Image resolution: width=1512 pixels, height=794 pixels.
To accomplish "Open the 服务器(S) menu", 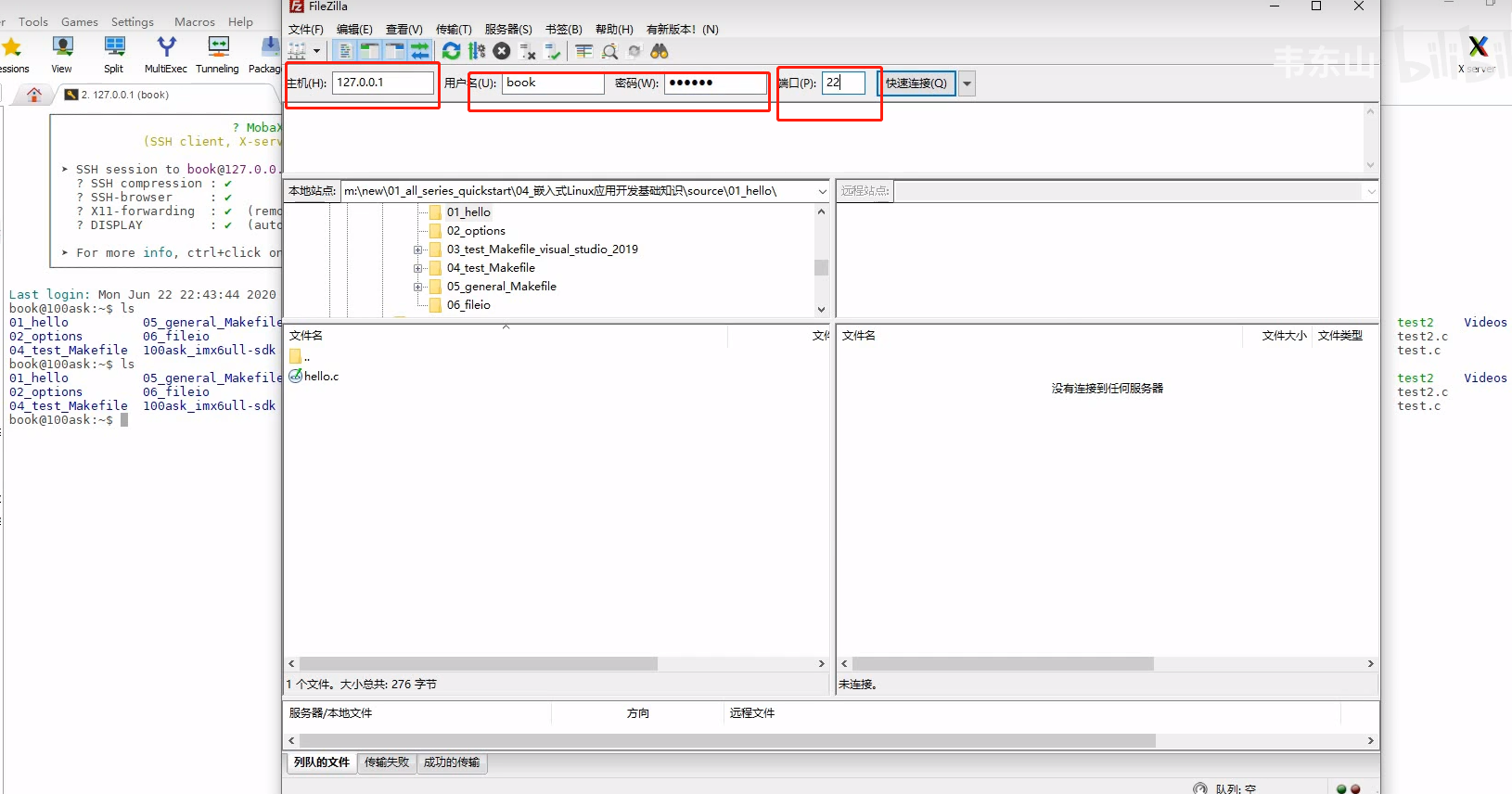I will pyautogui.click(x=508, y=30).
